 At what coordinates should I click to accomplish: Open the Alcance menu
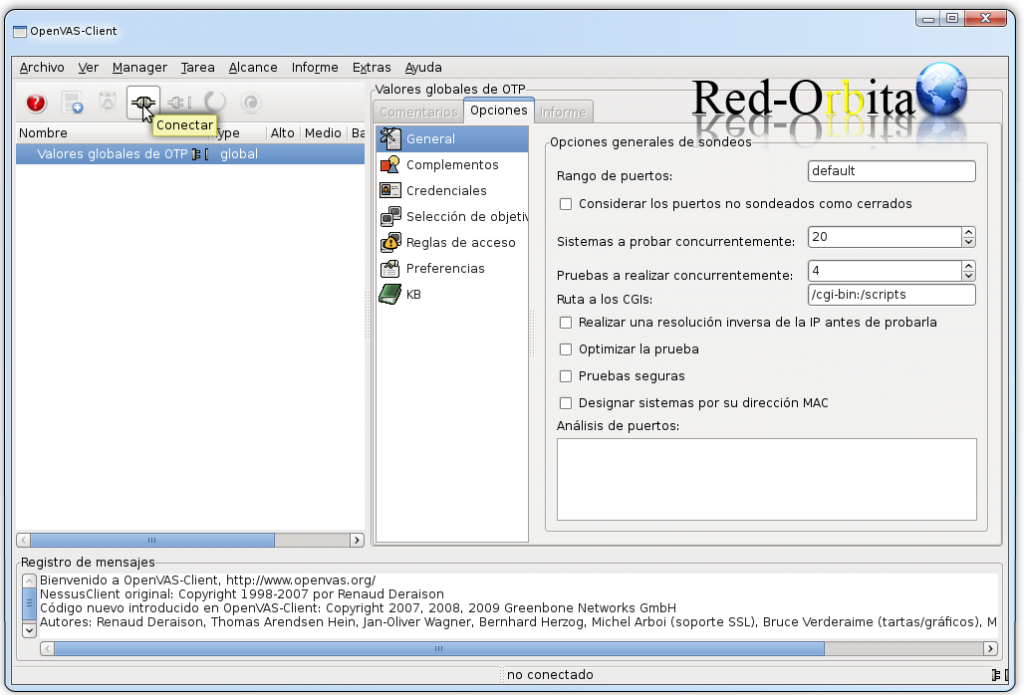[253, 67]
